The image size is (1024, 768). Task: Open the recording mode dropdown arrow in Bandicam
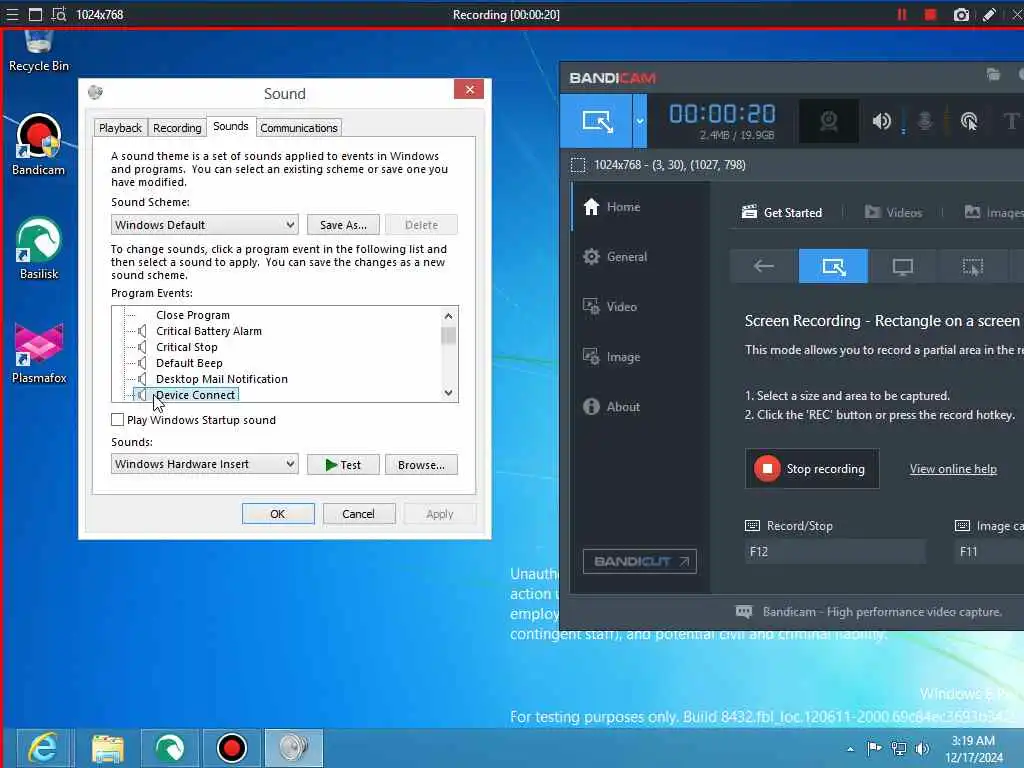640,121
